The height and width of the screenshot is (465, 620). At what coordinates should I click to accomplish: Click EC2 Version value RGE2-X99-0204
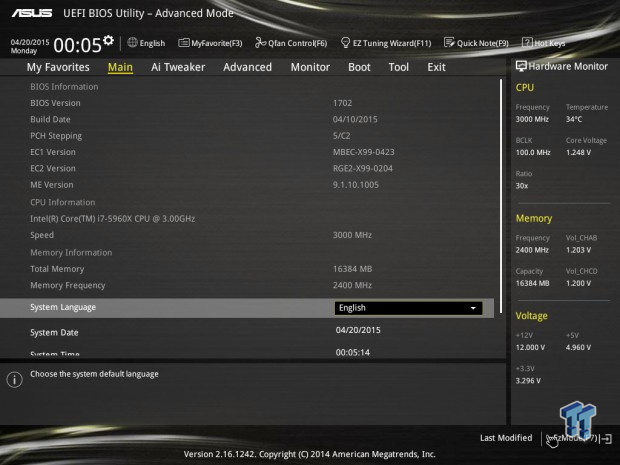(x=363, y=168)
